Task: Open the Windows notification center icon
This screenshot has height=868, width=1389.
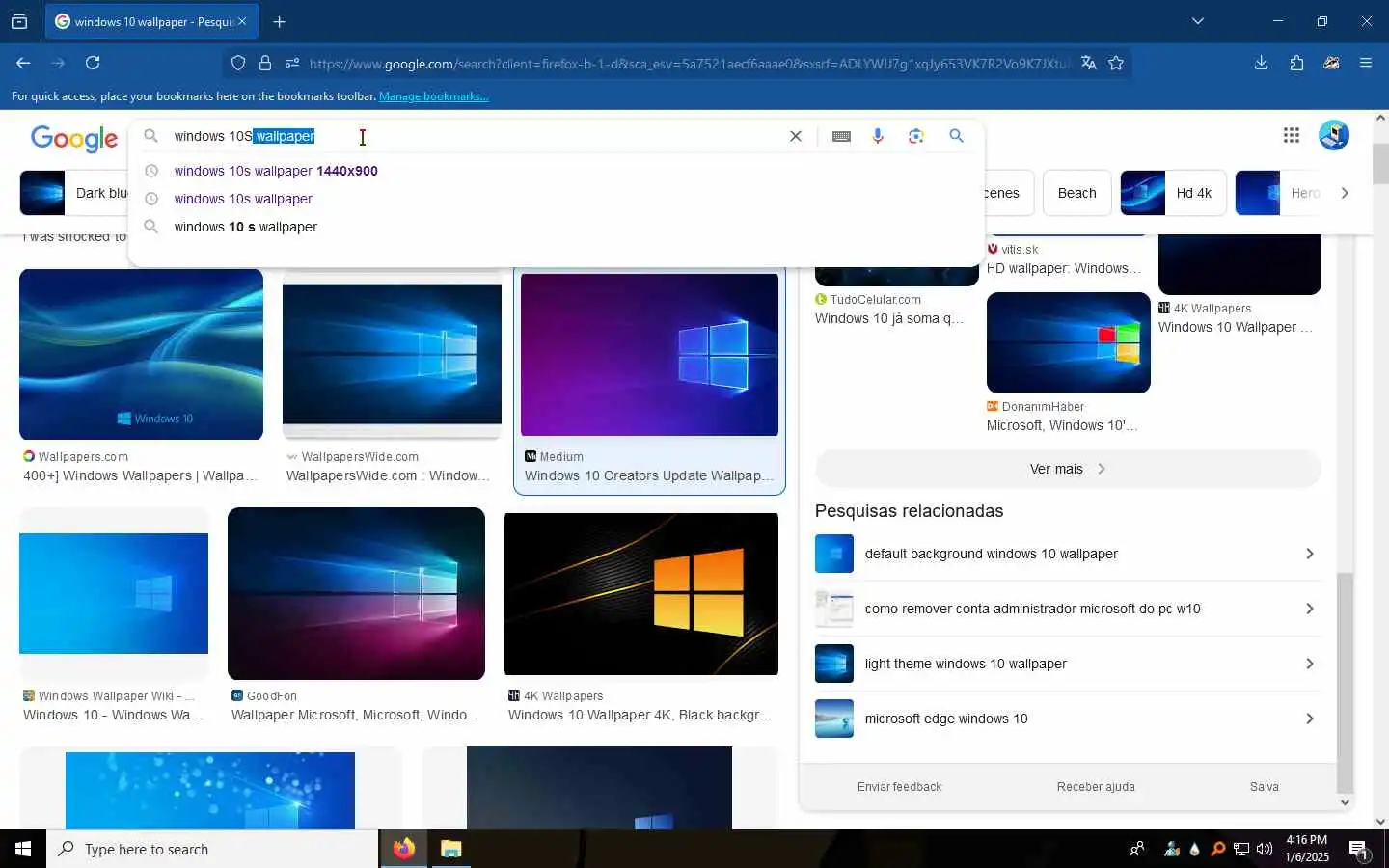Action: click(x=1358, y=849)
